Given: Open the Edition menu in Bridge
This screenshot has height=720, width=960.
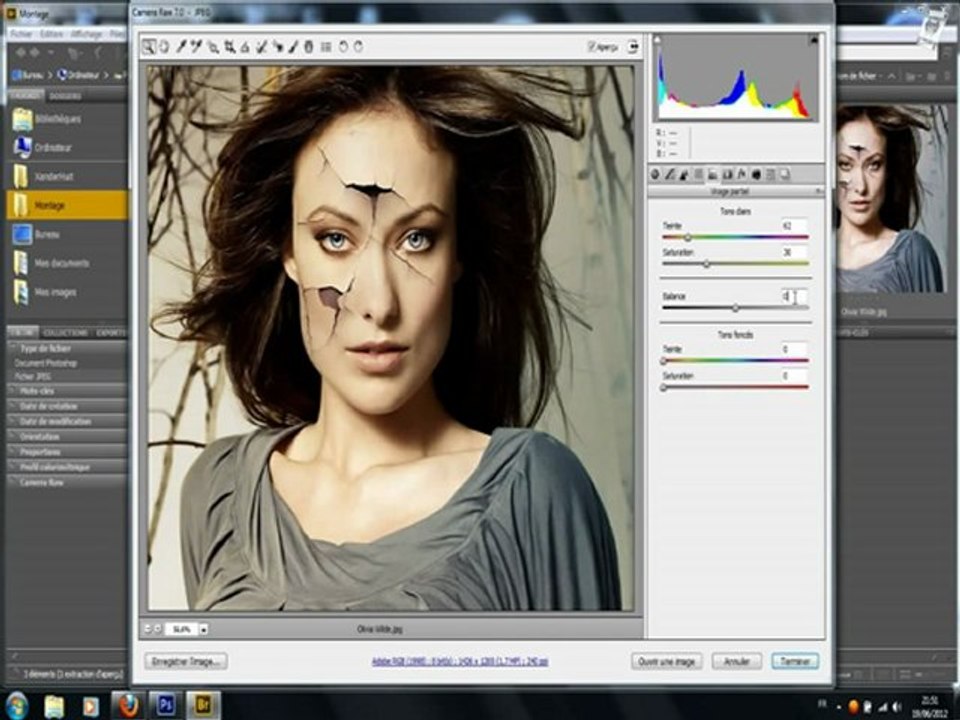Looking at the screenshot, I should pyautogui.click(x=52, y=34).
